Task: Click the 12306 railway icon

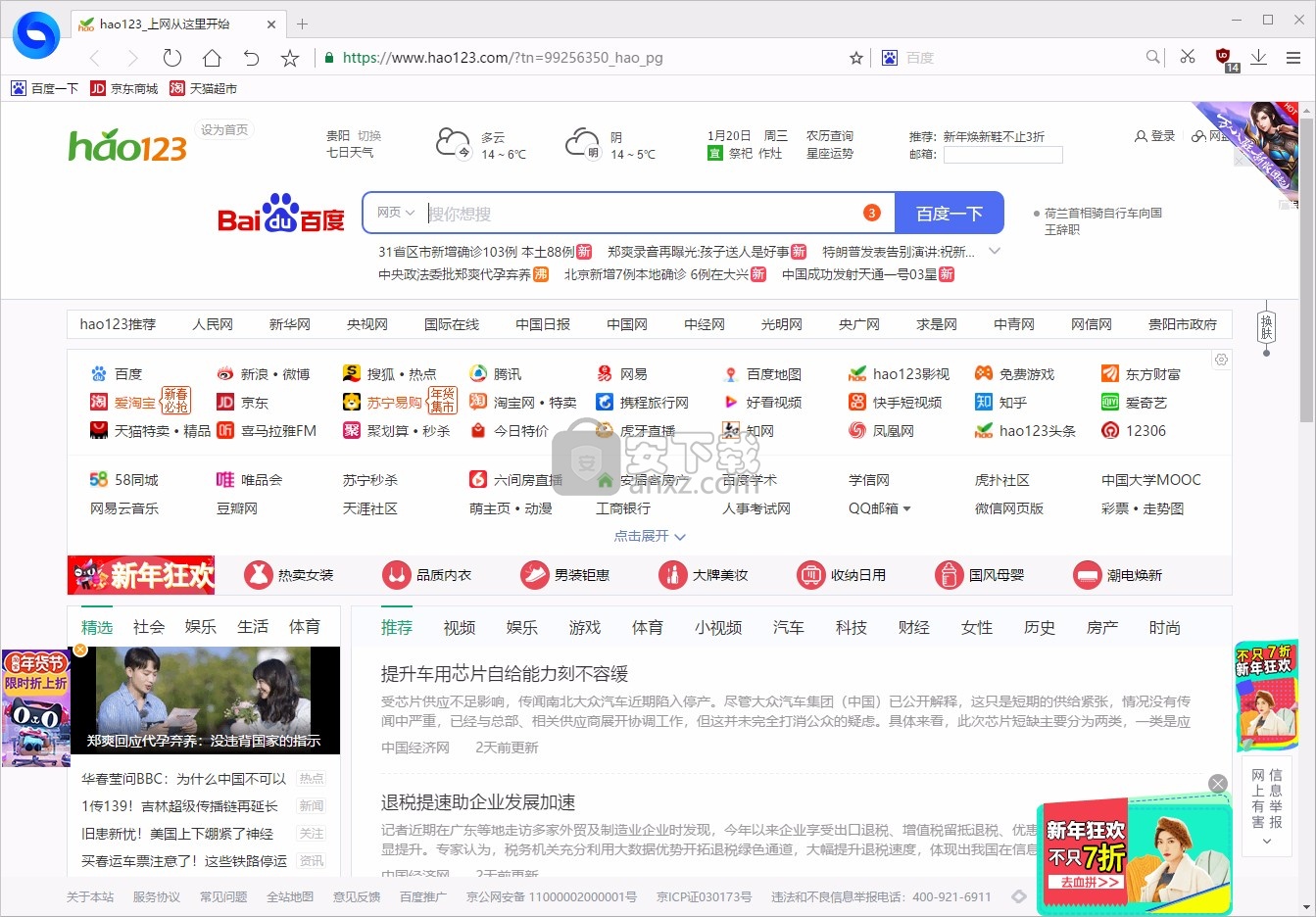Action: (1110, 430)
